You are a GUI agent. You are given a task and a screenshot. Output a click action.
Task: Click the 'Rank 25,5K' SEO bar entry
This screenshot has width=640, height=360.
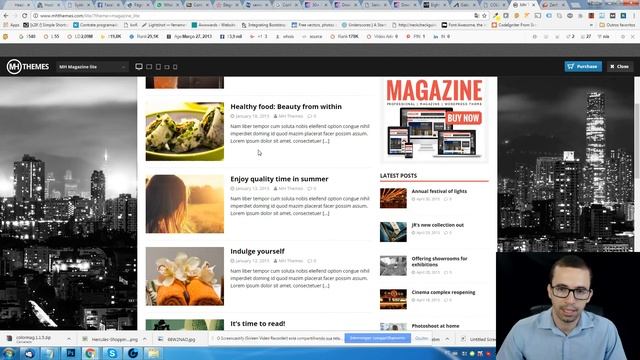pos(144,36)
